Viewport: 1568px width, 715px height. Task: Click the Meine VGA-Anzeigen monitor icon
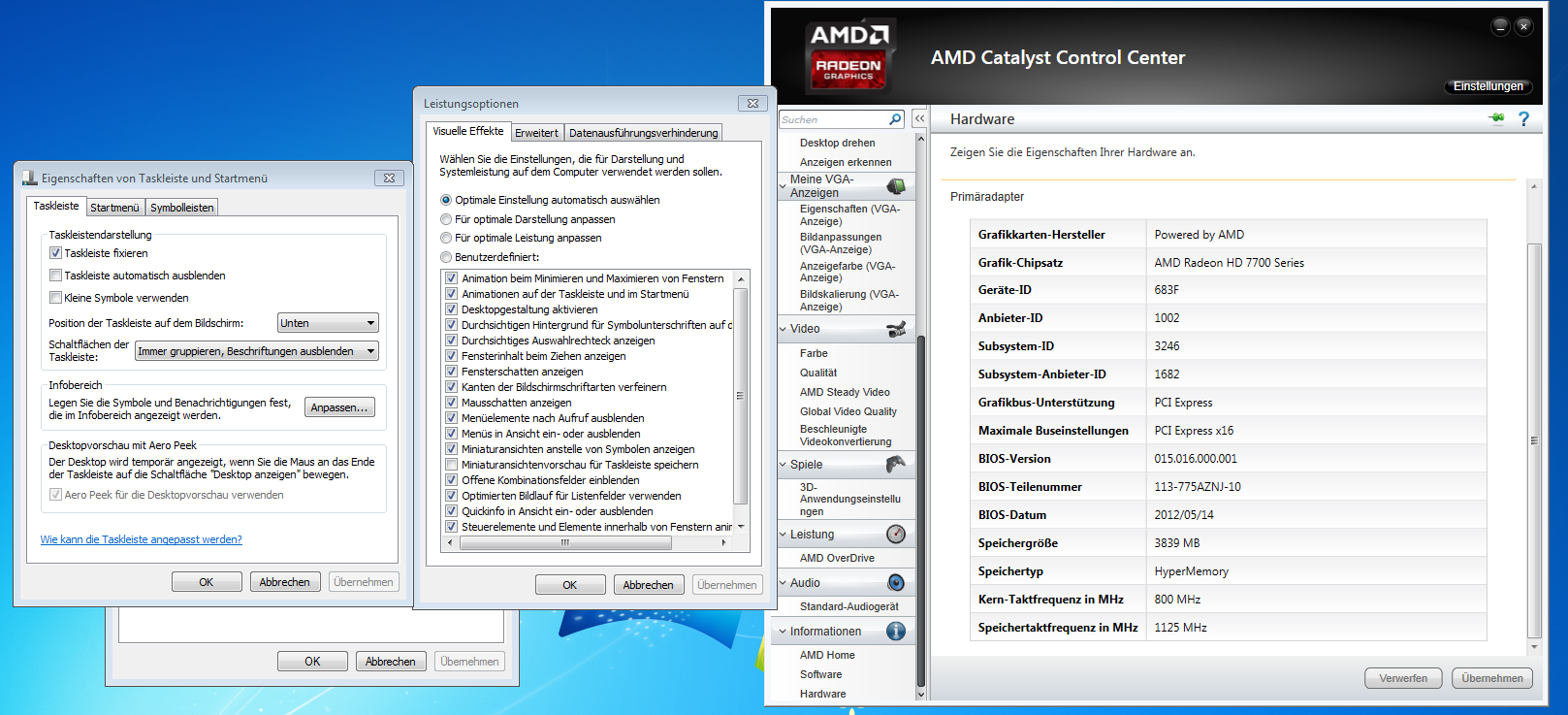click(896, 186)
